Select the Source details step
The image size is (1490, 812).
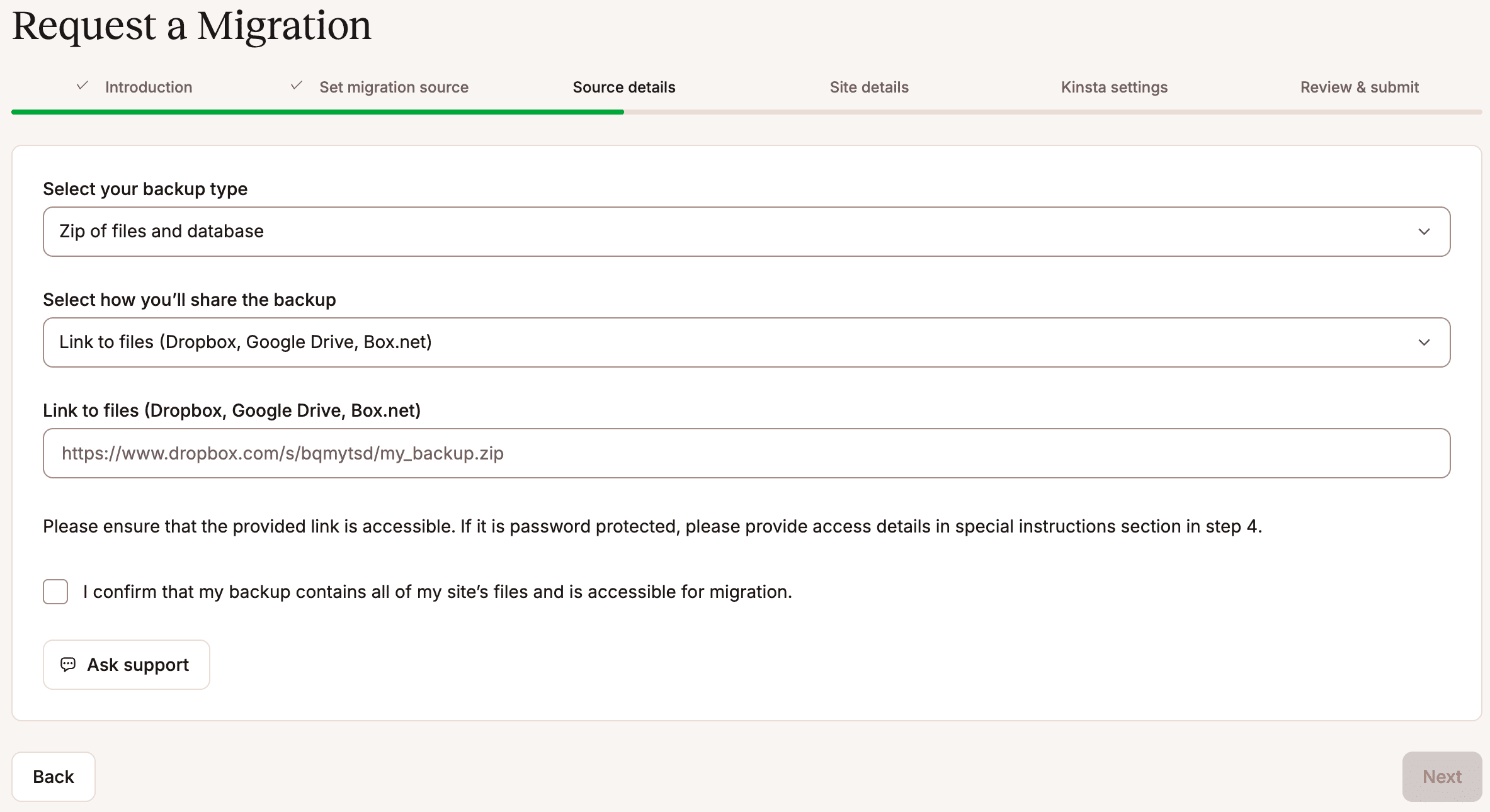[x=624, y=87]
